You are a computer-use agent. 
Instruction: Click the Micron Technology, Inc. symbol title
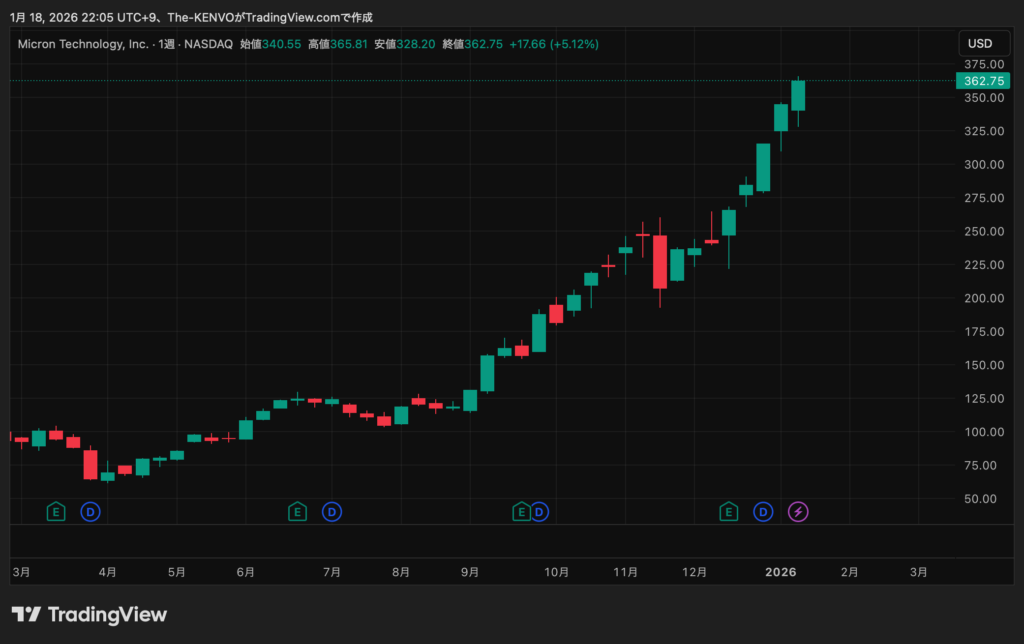tap(83, 44)
